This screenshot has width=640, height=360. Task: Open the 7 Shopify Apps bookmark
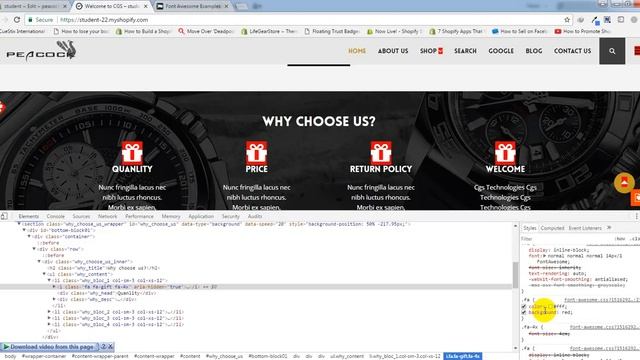456,31
